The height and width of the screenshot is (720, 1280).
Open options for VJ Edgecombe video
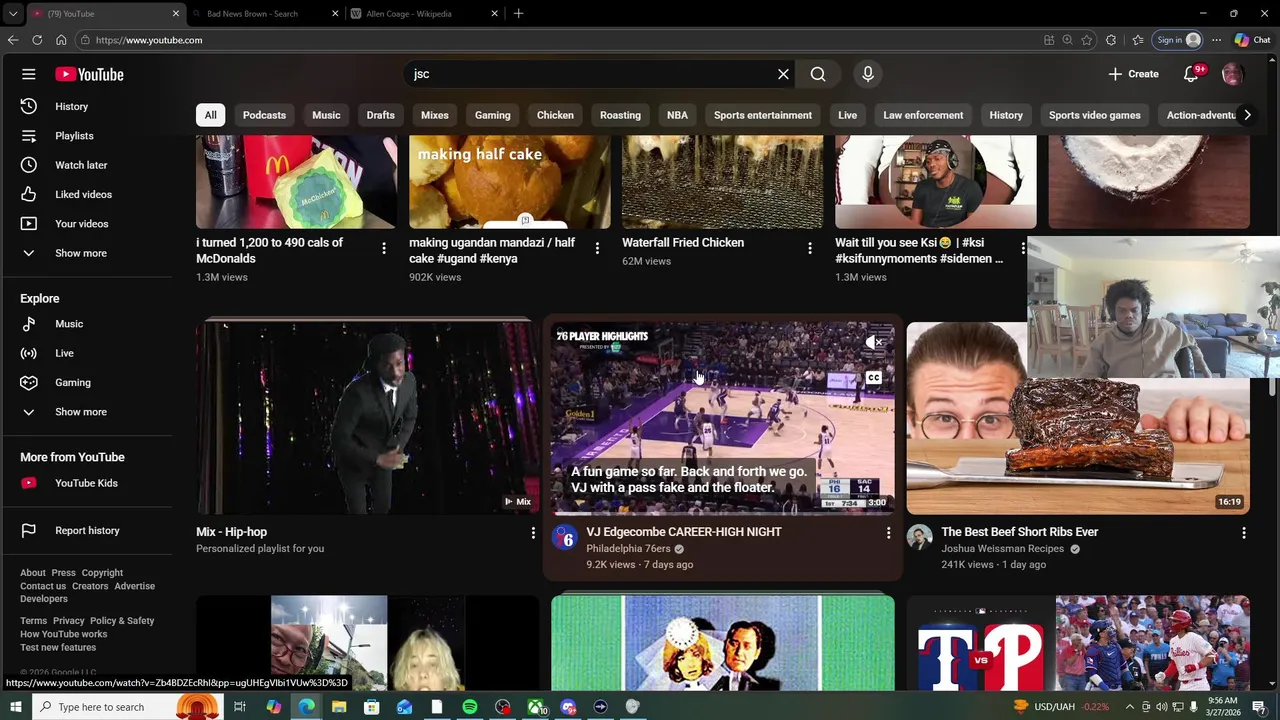(x=888, y=533)
